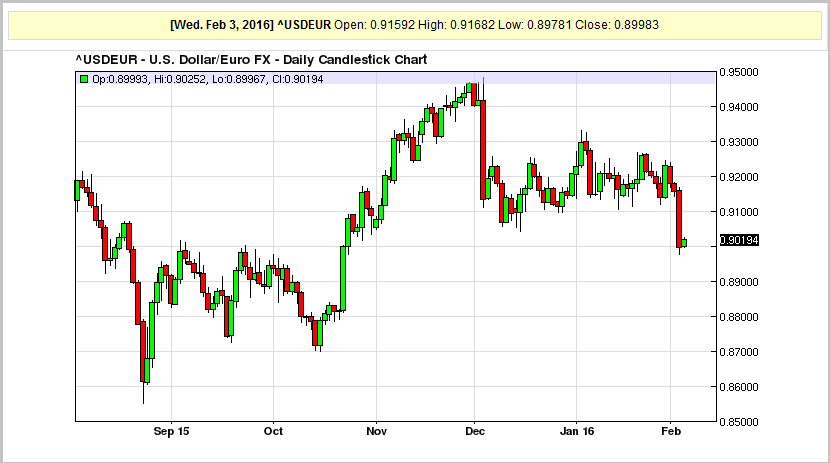Click the 0.88000 y-axis value

pyautogui.click(x=739, y=317)
